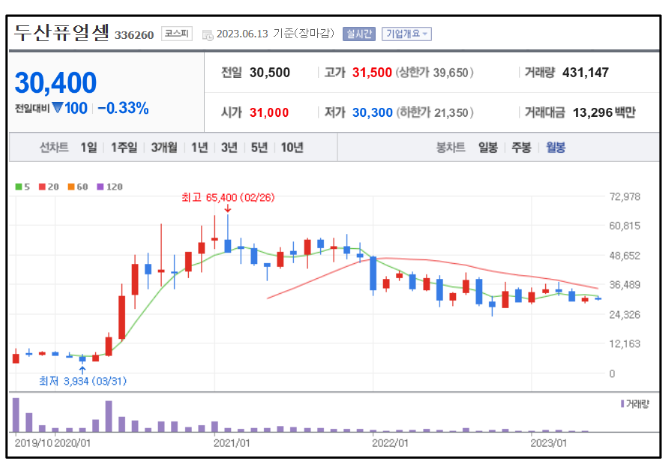Click the 시가 value 31,000
The image size is (664, 466).
[269, 113]
